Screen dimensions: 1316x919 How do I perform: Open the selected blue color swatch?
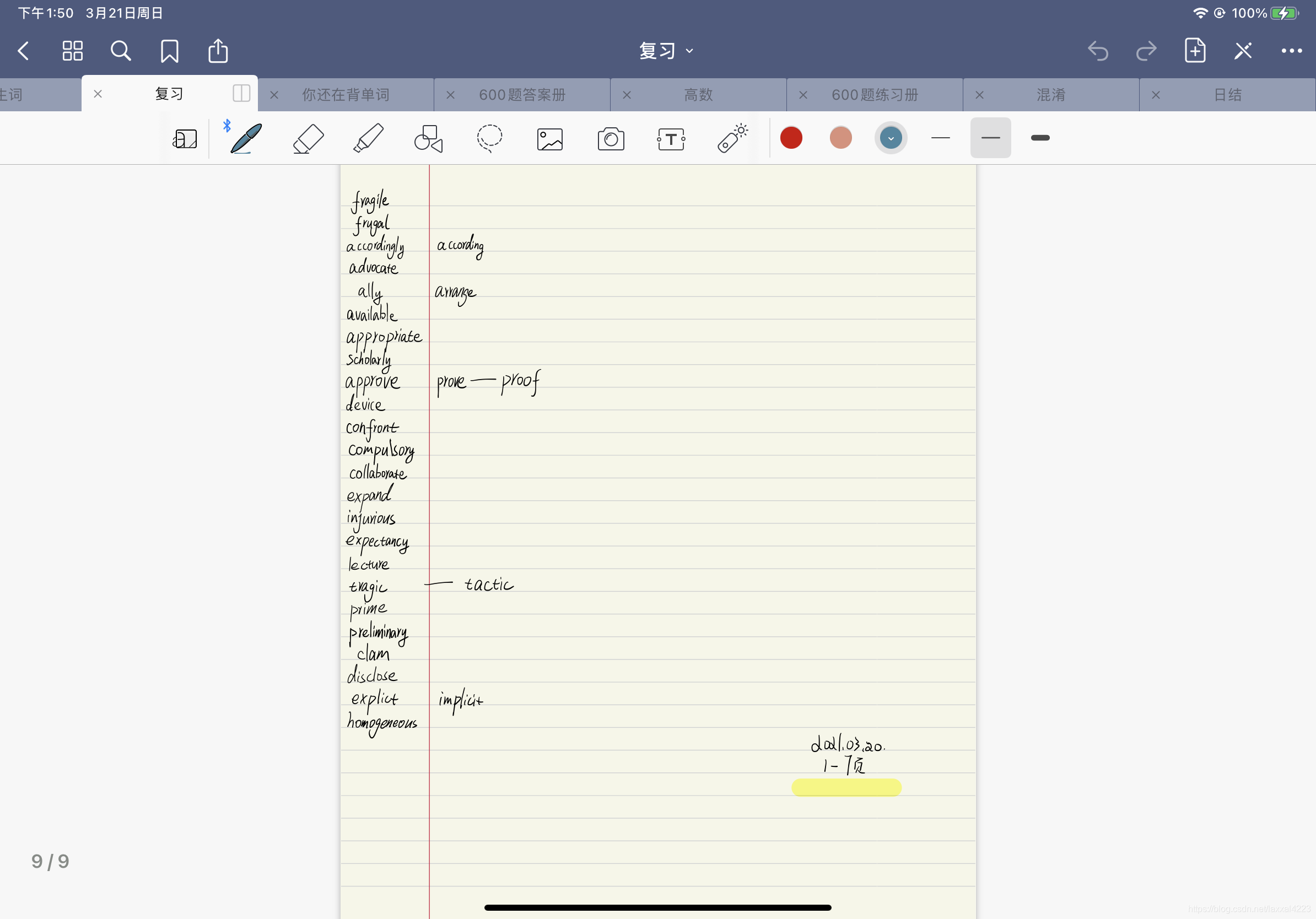coord(891,138)
